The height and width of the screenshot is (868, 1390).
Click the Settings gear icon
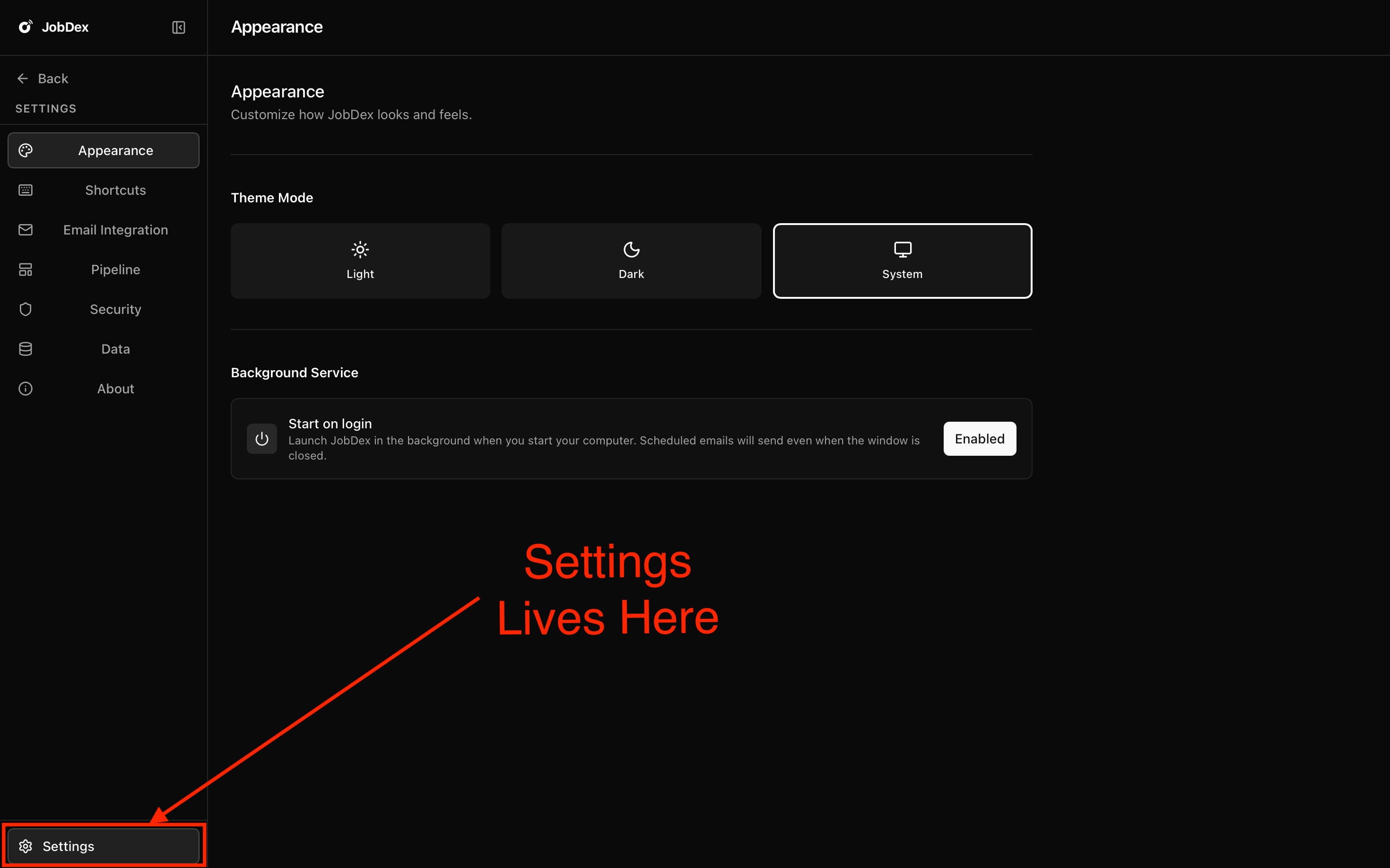tap(25, 846)
